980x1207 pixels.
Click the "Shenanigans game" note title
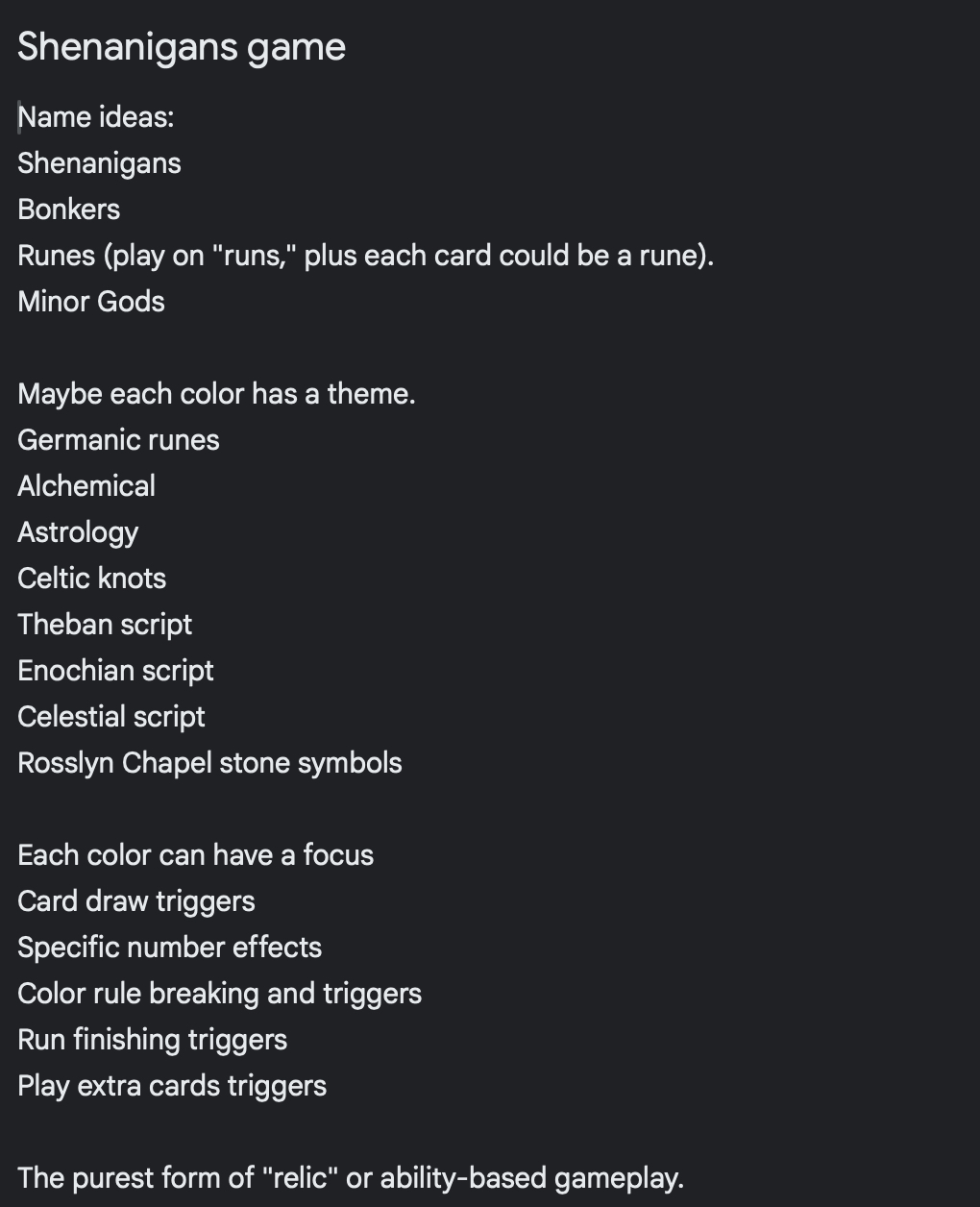(182, 47)
